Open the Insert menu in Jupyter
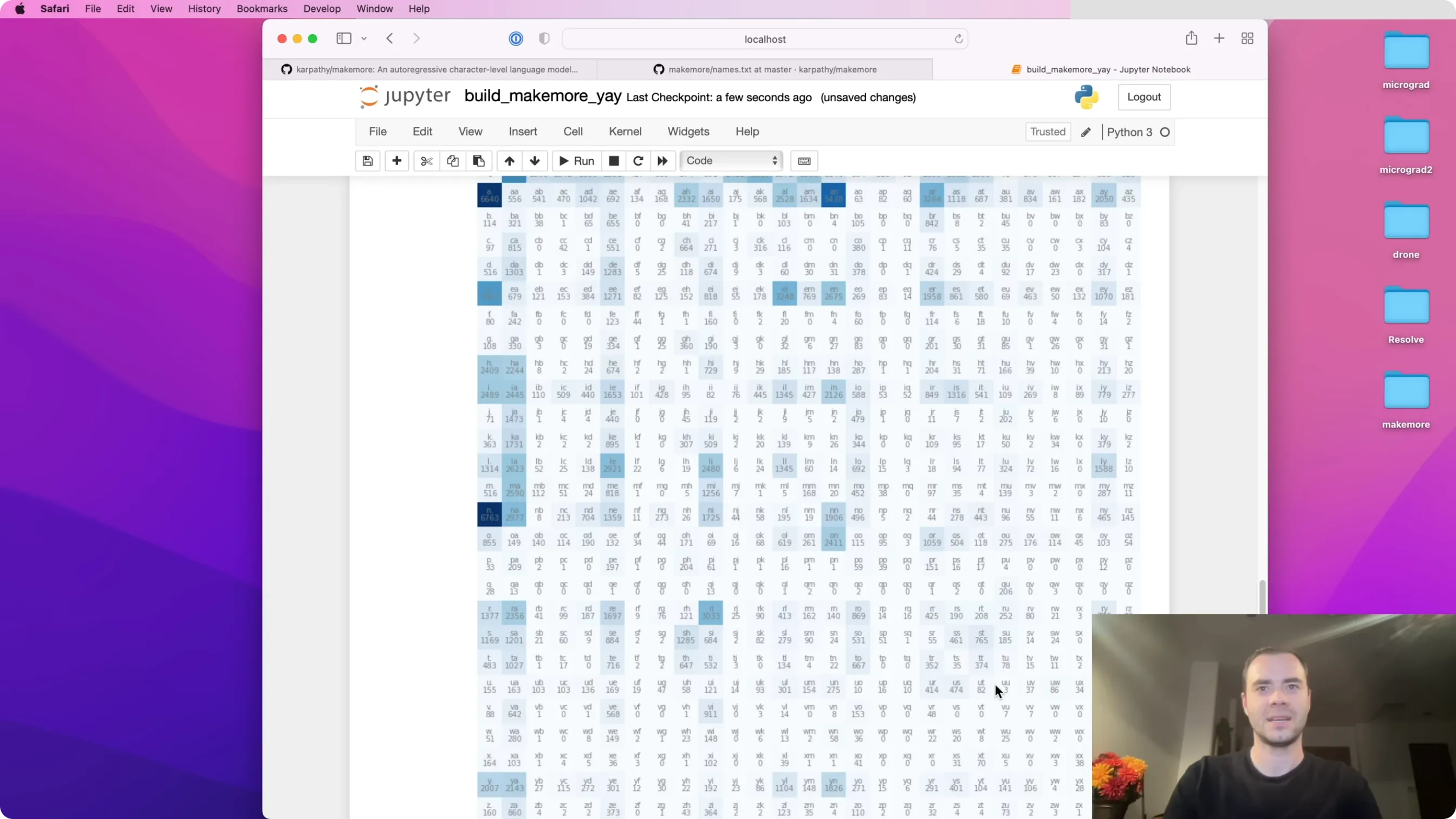This screenshot has height=819, width=1456. click(523, 132)
